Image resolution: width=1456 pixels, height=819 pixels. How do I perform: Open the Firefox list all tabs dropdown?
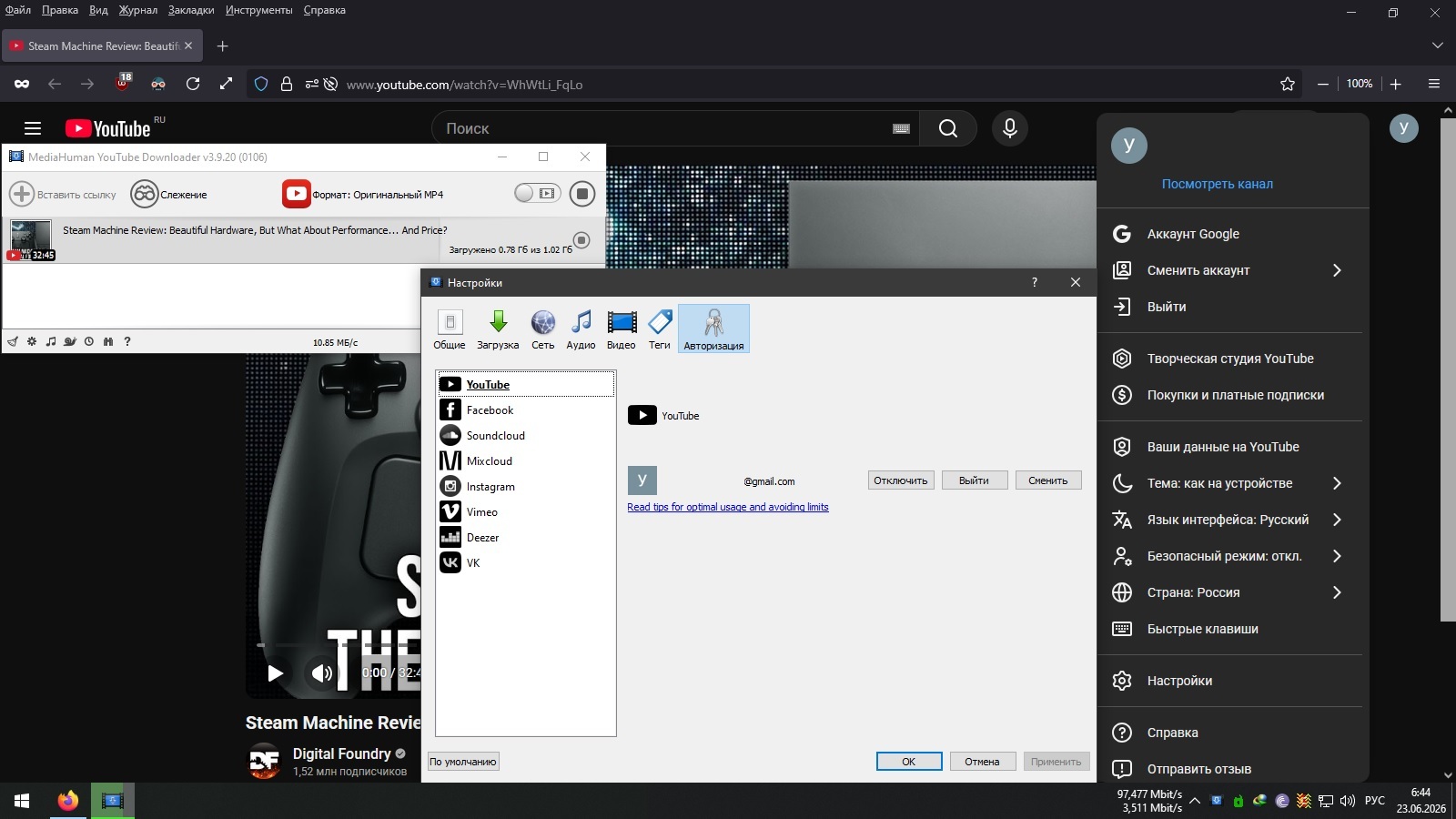click(x=1438, y=45)
